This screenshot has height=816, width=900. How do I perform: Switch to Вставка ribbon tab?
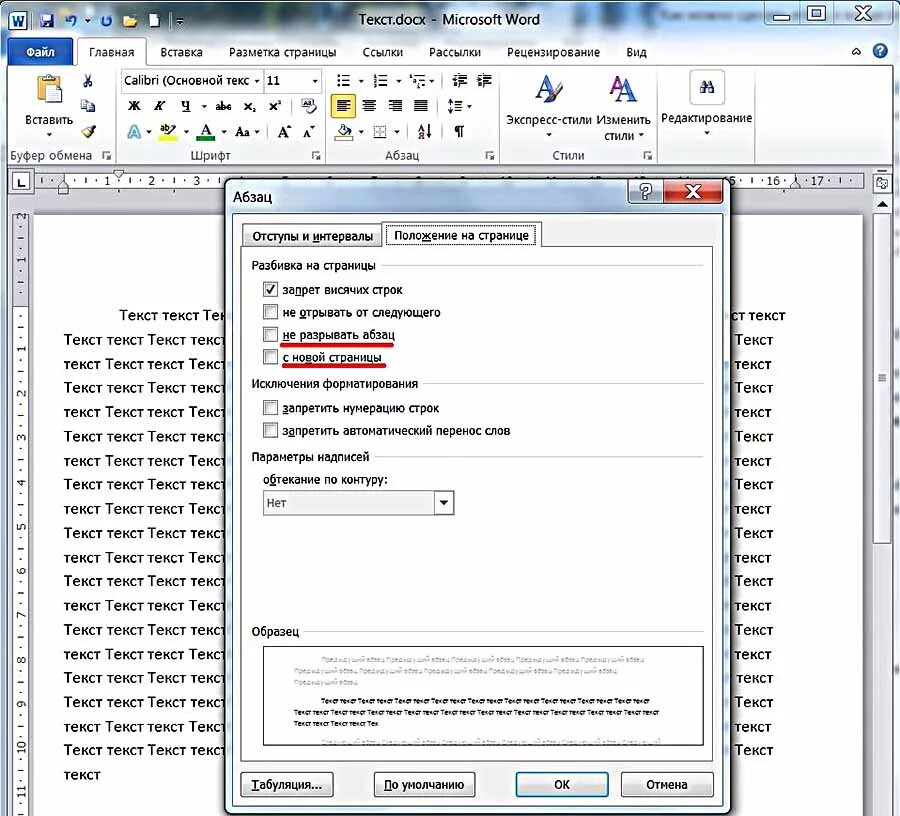click(x=181, y=52)
